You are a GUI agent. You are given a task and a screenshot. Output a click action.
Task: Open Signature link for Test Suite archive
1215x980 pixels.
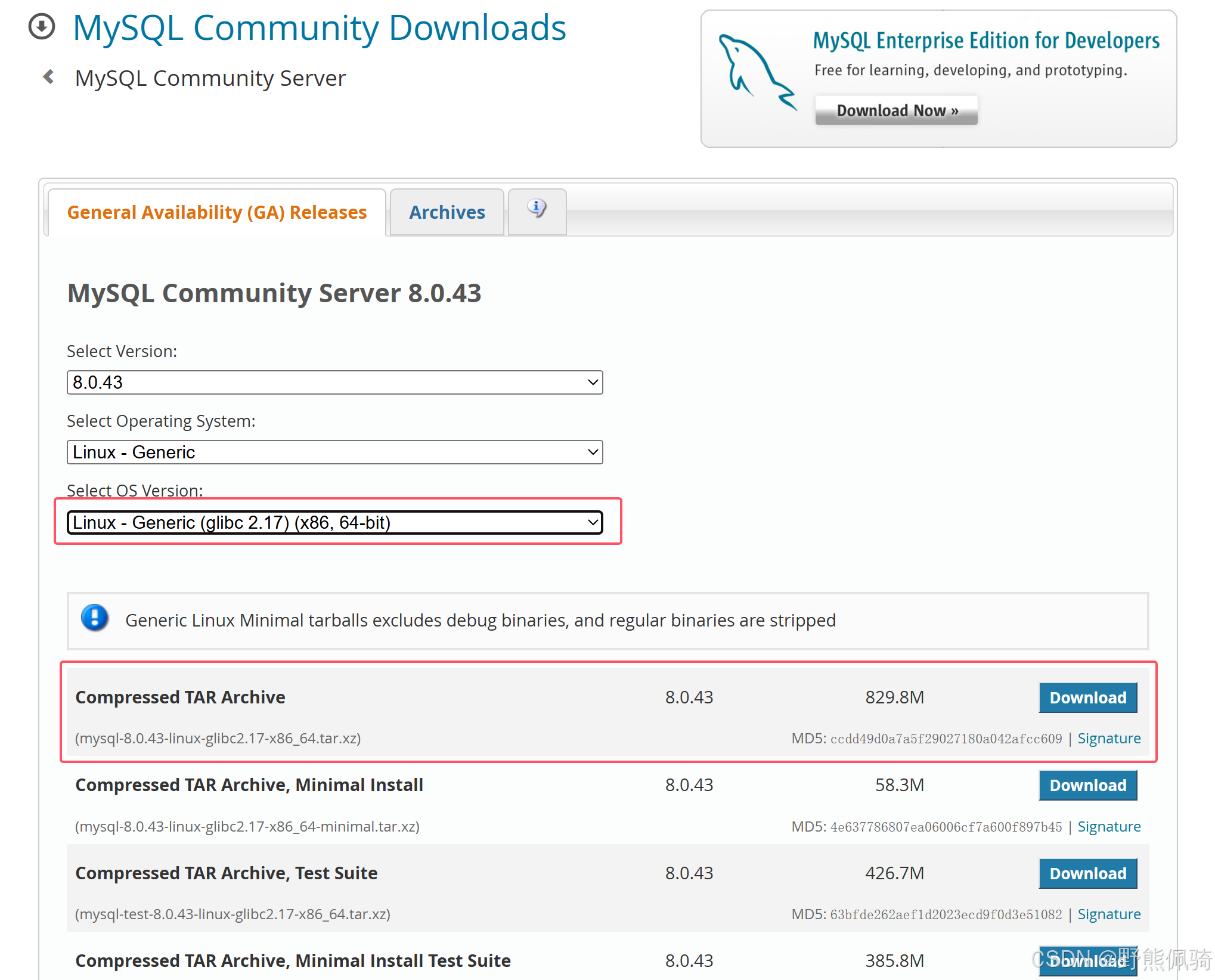(x=1108, y=914)
